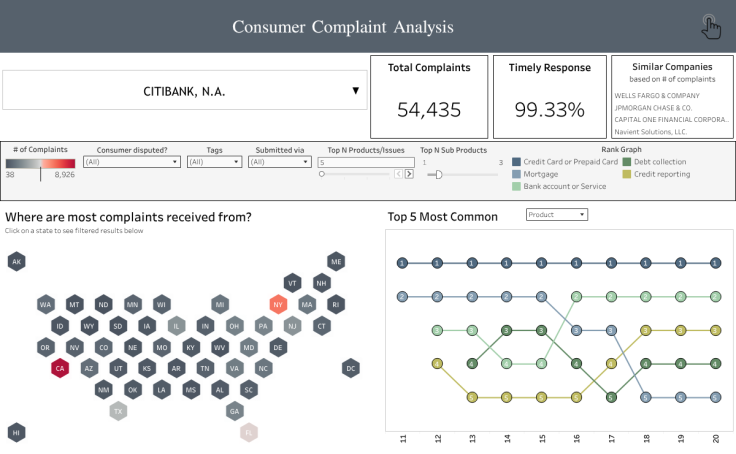Select the DC hexagon on map
Viewport: 736px width, 454px height.
click(x=351, y=368)
